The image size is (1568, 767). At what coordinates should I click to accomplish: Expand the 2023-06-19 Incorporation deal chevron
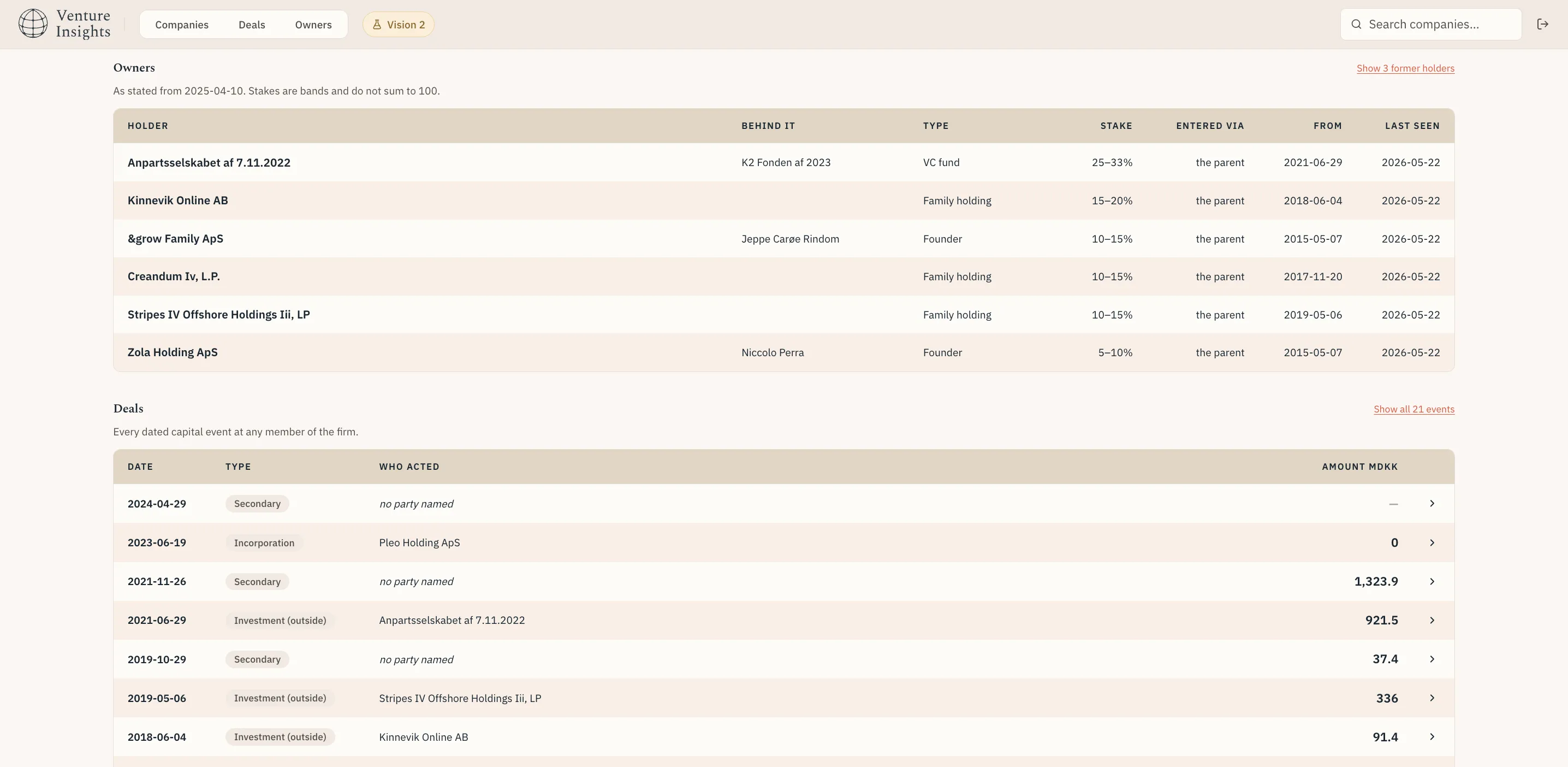tap(1432, 543)
